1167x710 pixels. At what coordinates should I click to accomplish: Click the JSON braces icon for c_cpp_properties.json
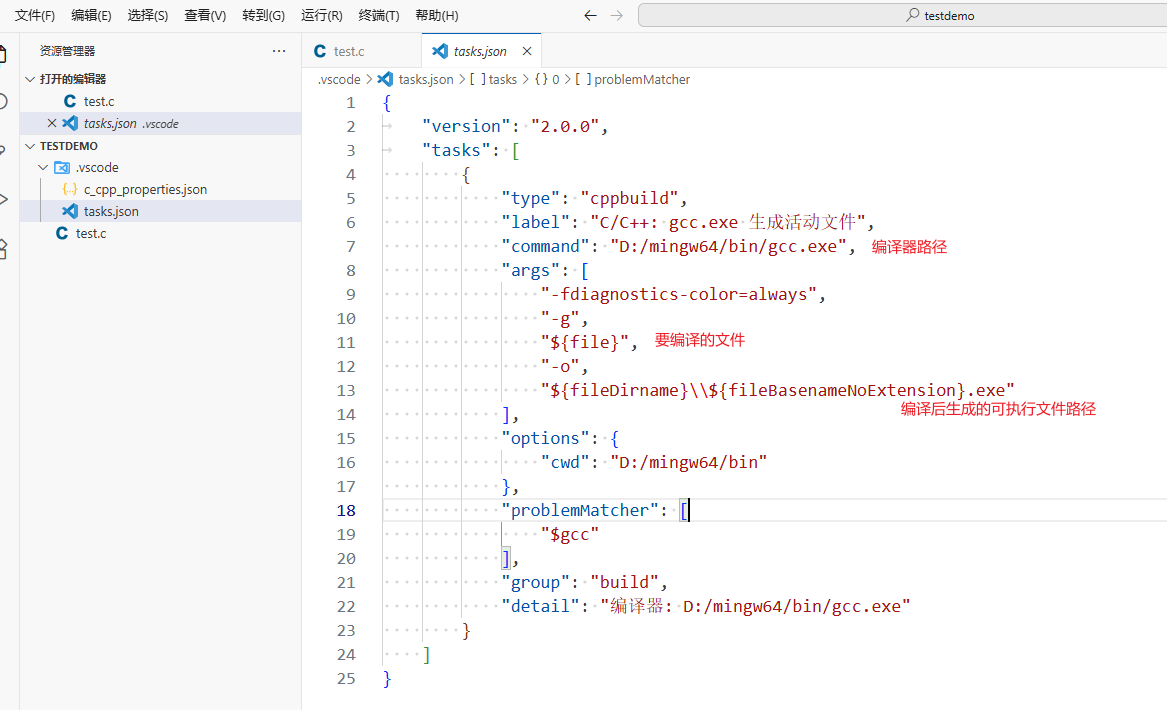pos(70,189)
